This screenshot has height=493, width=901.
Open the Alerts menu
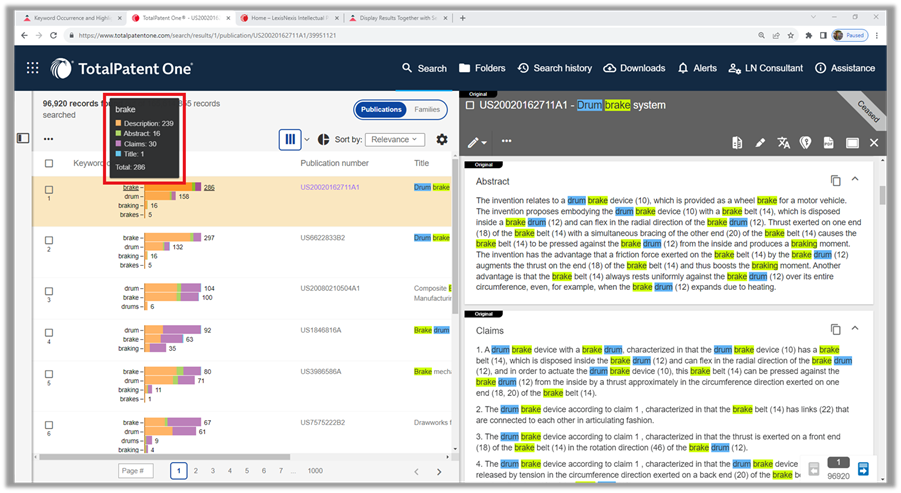tap(697, 68)
